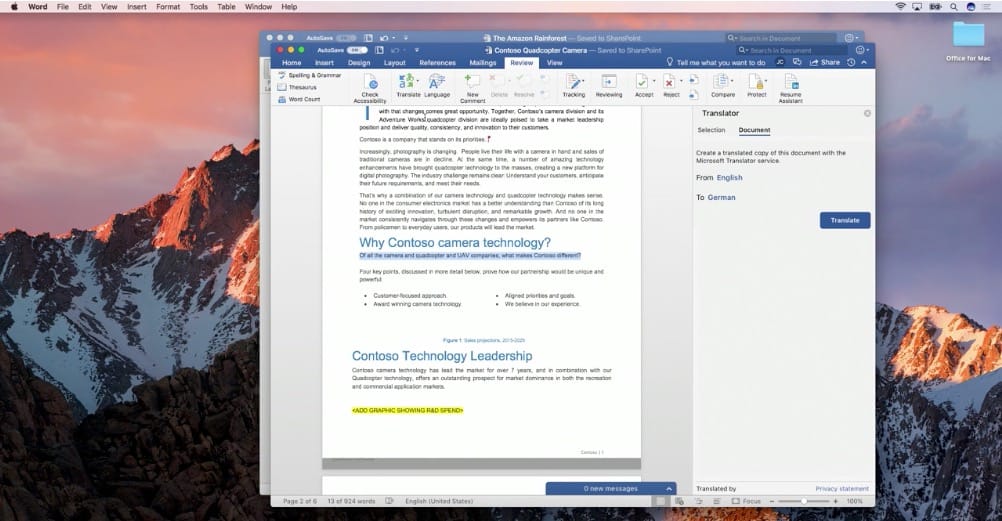Expand the 0 new messages bar chevron

coord(669,488)
